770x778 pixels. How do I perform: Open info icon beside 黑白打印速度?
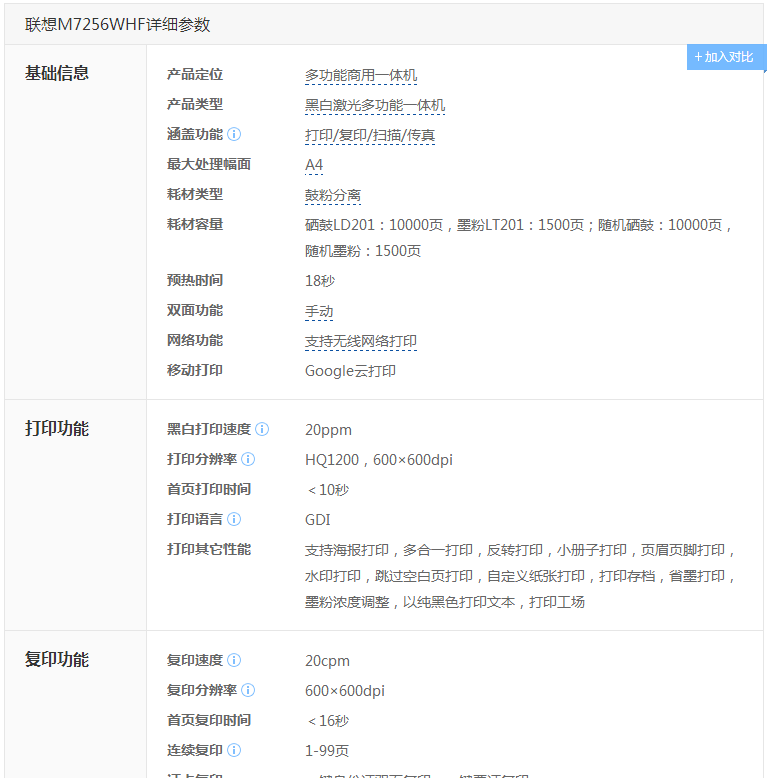(x=262, y=429)
